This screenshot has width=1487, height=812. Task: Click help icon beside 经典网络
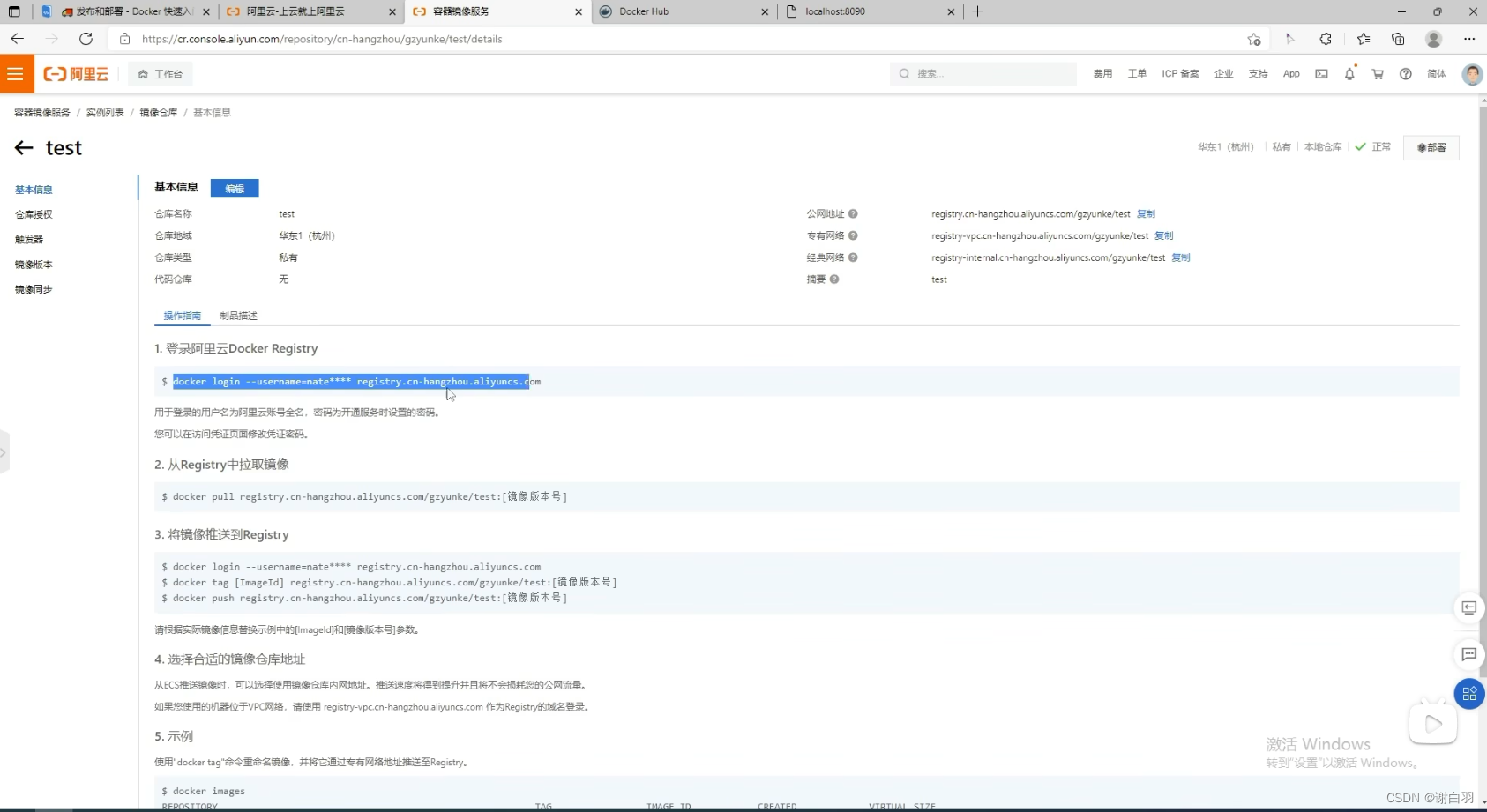[853, 258]
